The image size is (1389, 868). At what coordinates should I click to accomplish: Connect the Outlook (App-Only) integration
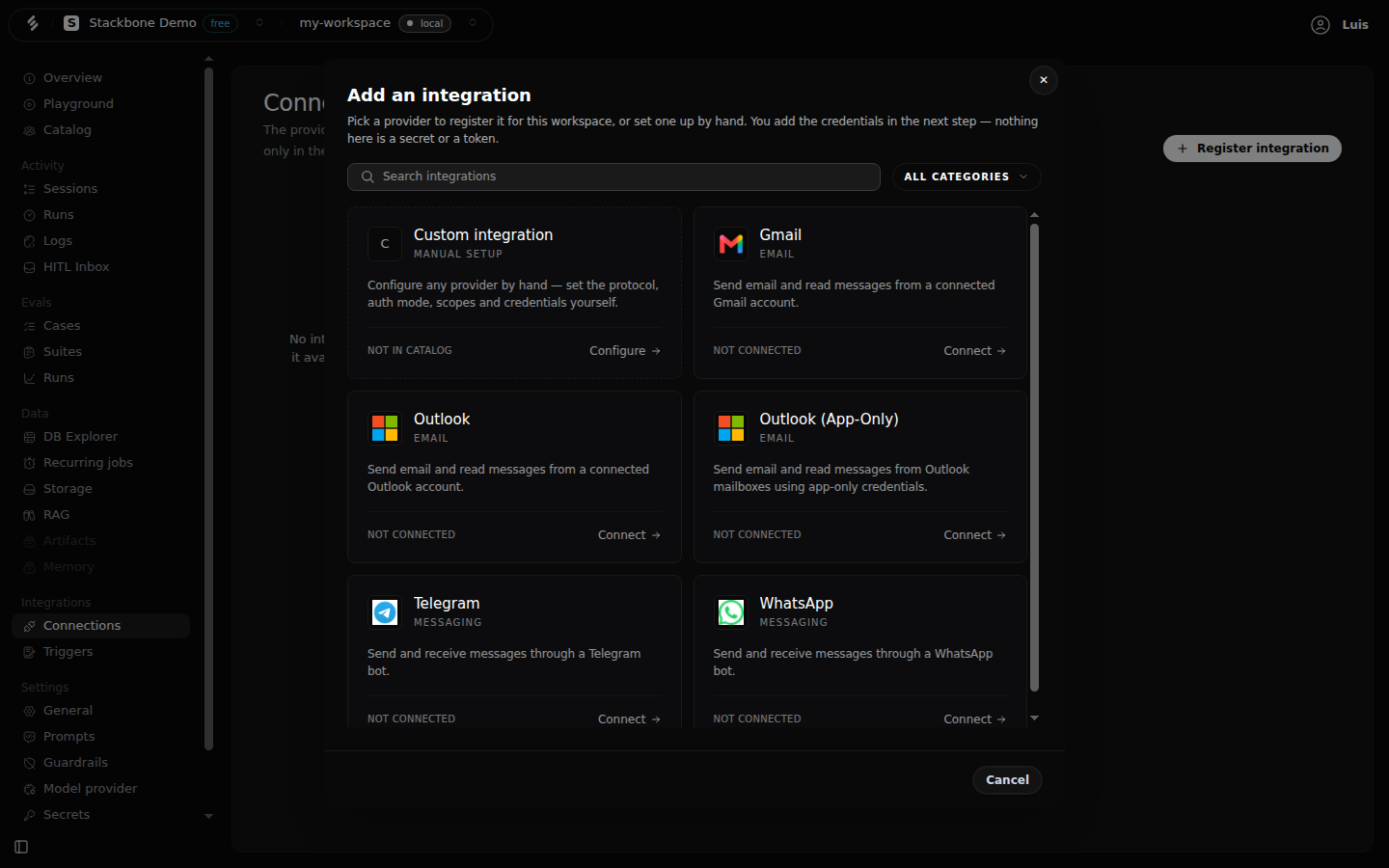(x=974, y=535)
